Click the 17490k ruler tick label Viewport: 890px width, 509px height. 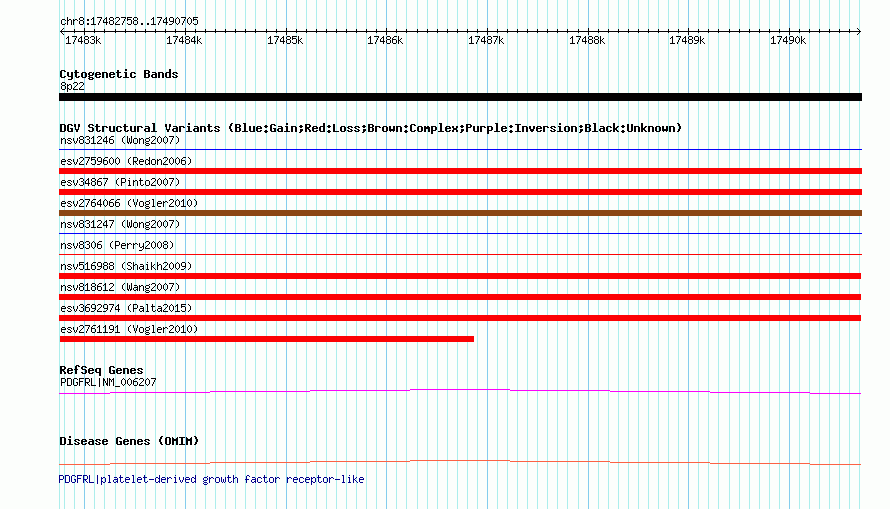click(788, 40)
